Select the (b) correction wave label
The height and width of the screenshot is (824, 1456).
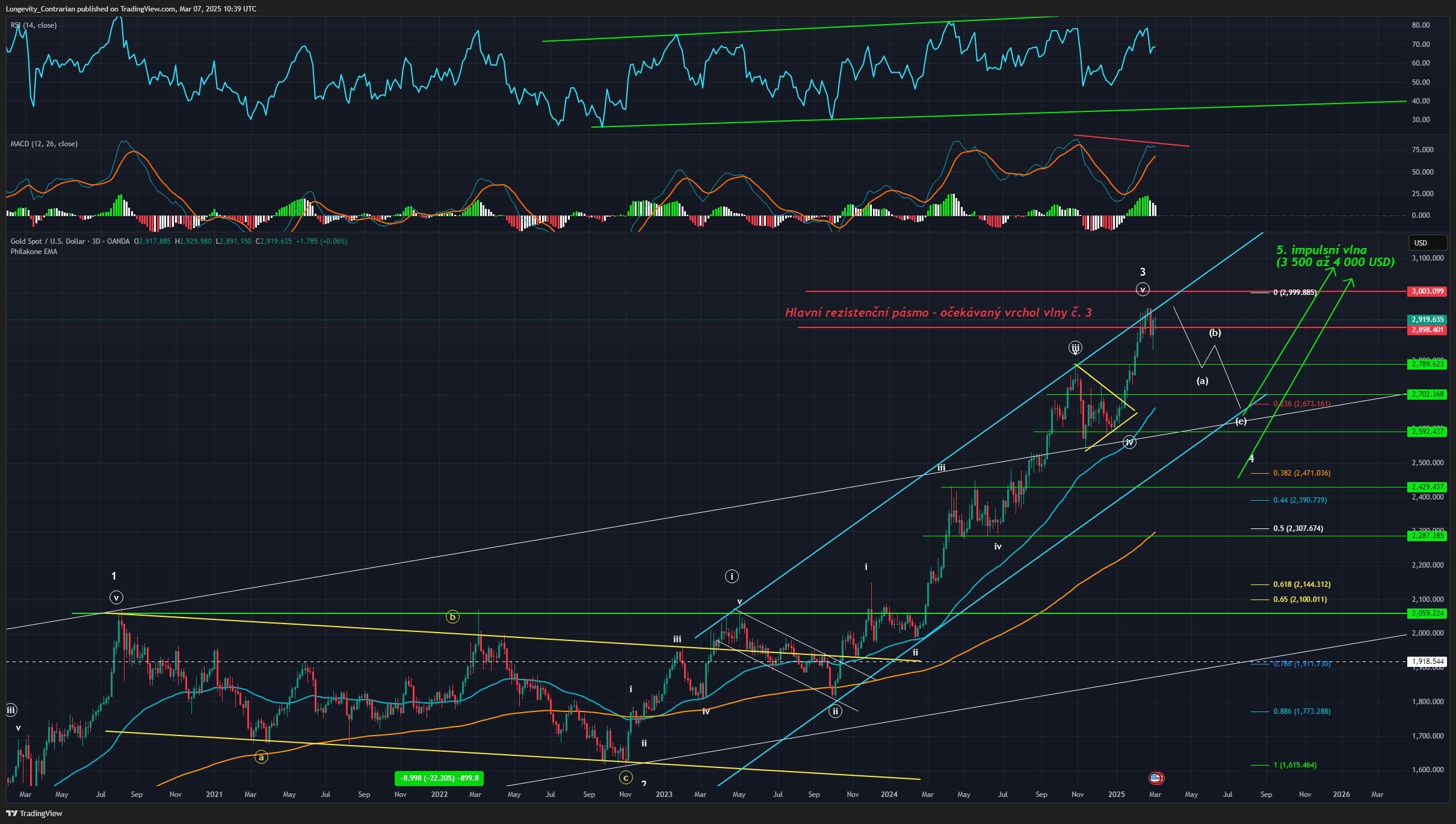(1215, 333)
